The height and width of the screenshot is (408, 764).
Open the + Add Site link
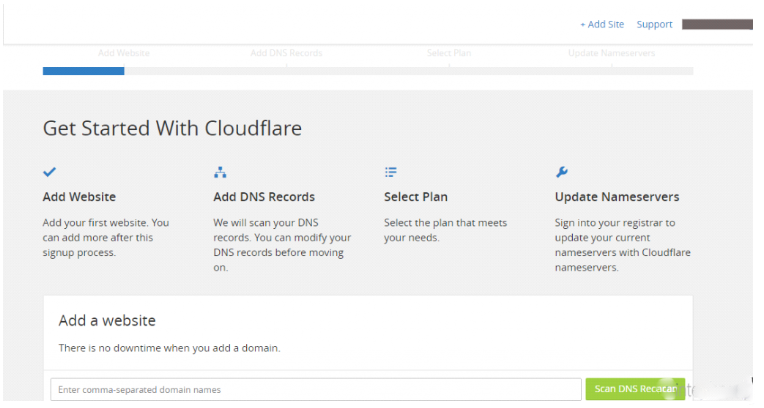click(x=602, y=24)
